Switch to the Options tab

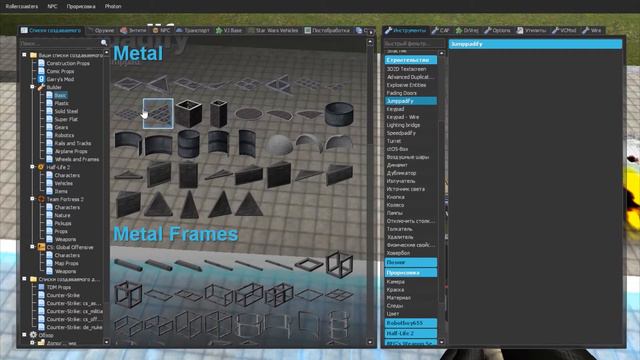click(497, 30)
